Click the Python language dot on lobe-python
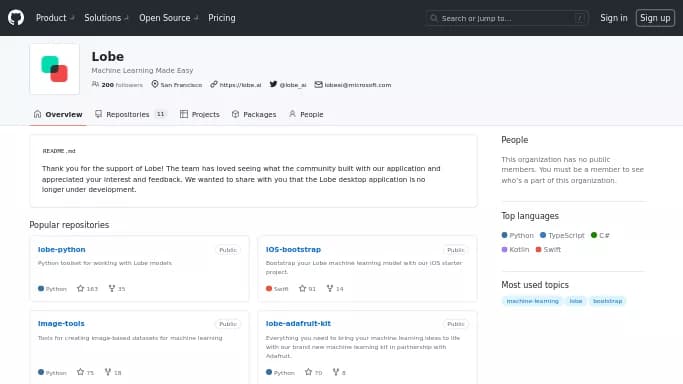The height and width of the screenshot is (384, 683). pos(41,288)
